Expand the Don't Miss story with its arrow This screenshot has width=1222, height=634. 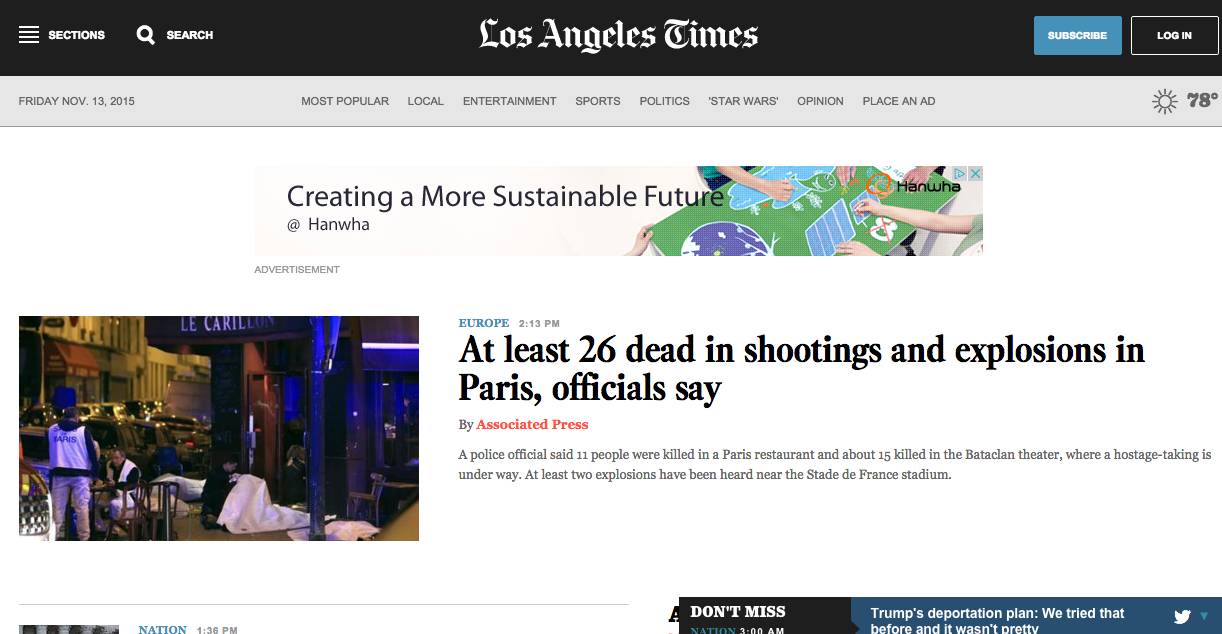1205,616
